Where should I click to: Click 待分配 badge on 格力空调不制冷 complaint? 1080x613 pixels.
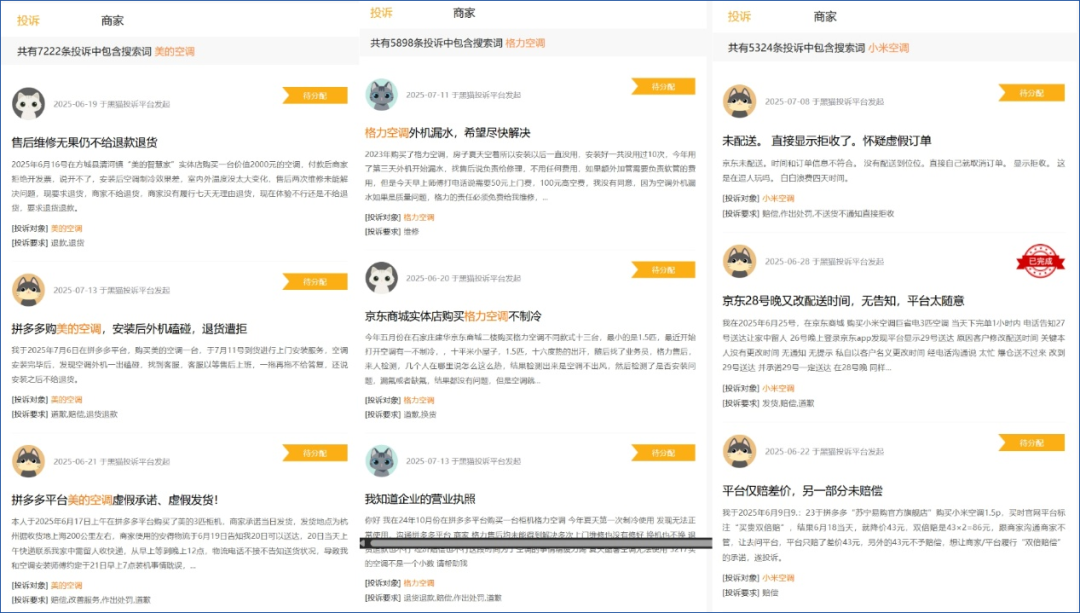(x=663, y=270)
